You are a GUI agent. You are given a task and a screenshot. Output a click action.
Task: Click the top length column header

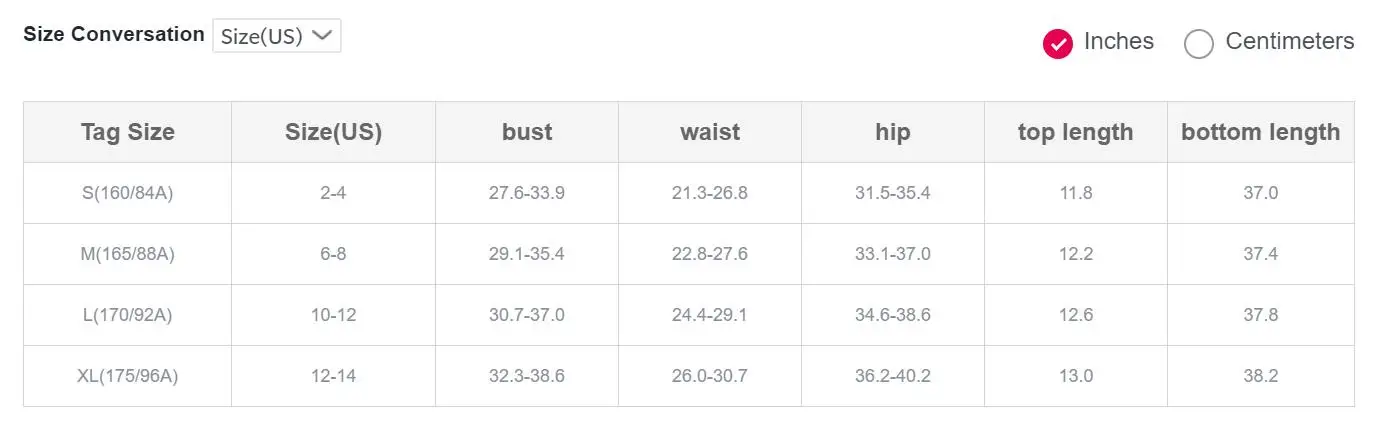point(1076,132)
